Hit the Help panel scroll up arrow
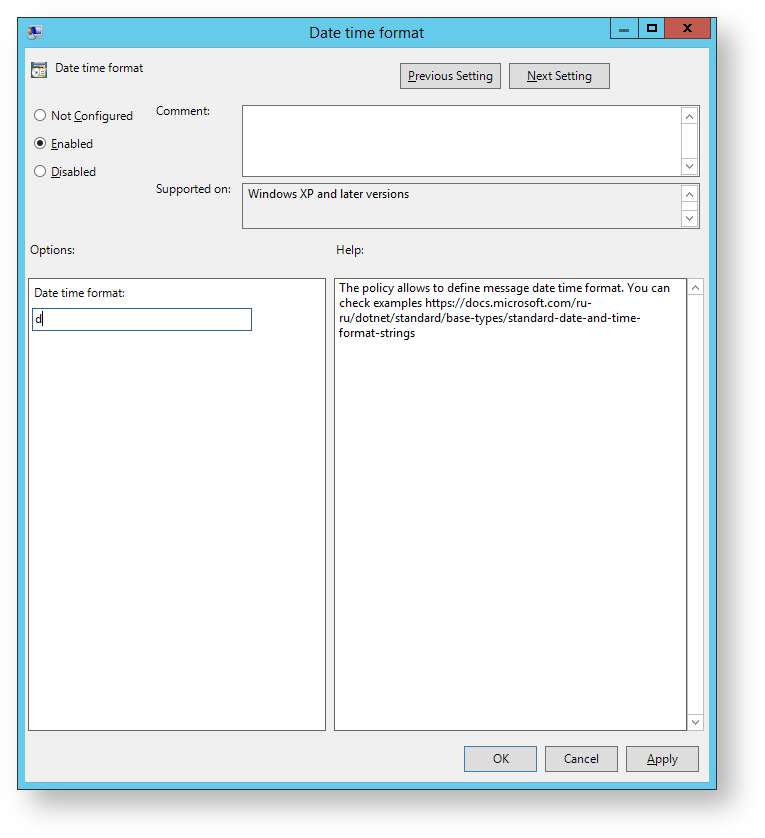Screen dimensions: 765x838 point(696,288)
